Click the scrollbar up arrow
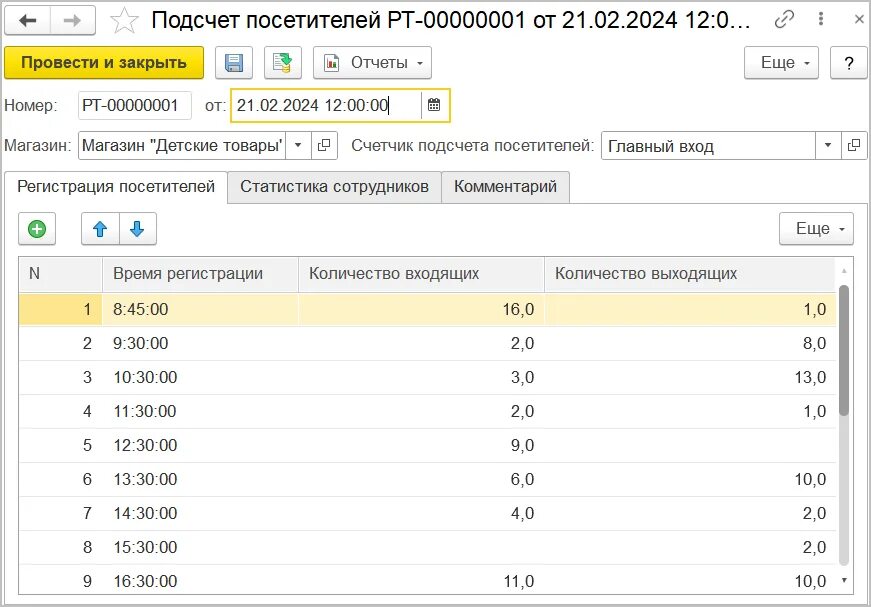 click(x=844, y=271)
